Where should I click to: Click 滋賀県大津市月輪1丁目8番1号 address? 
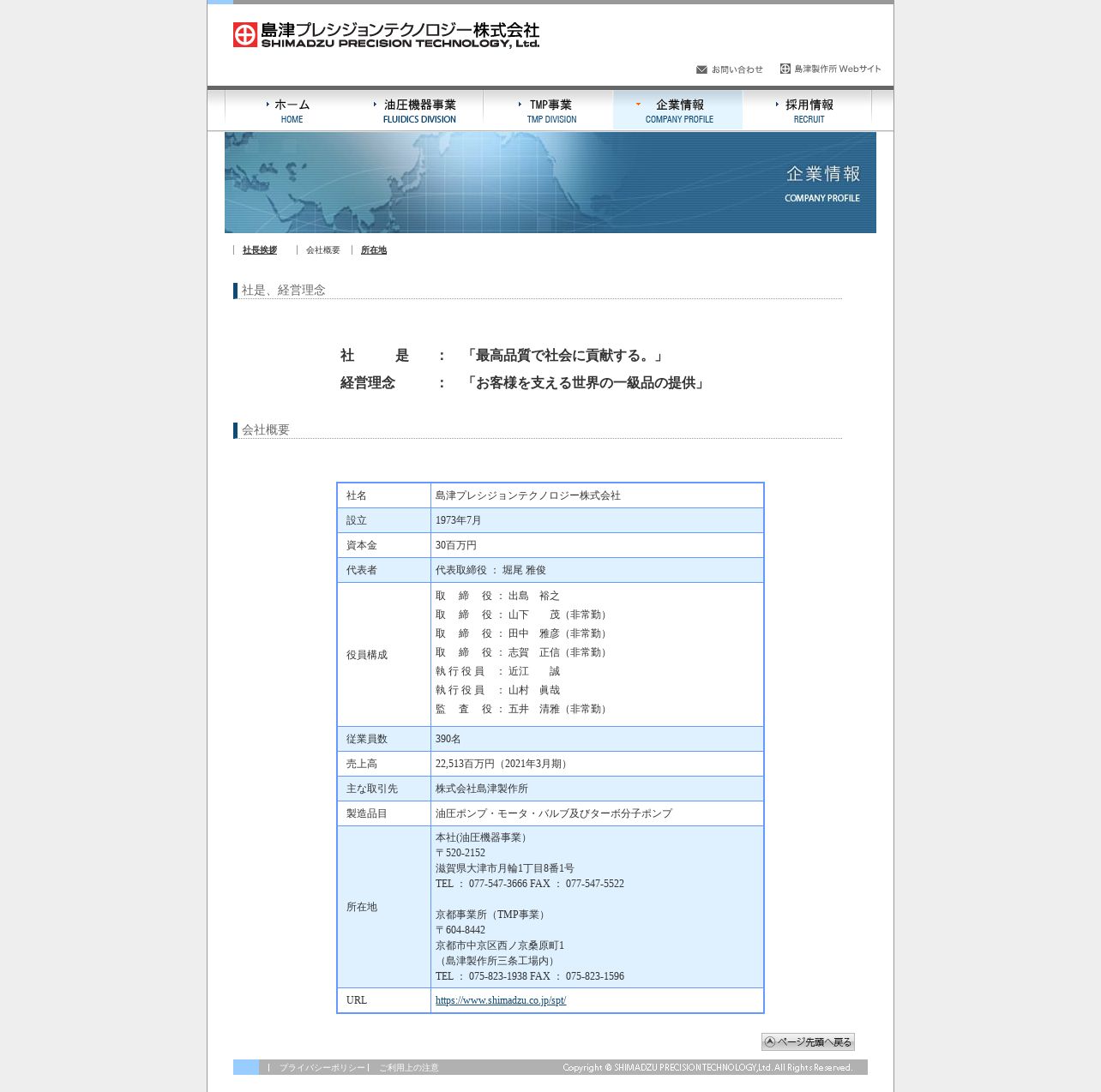(x=505, y=868)
